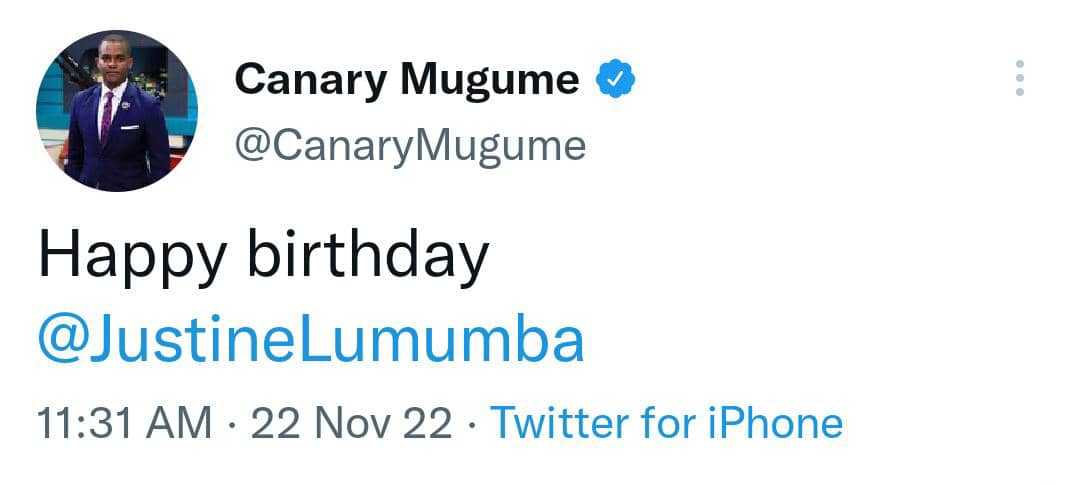The image size is (1080, 485).
Task: Click the Twitter for iPhone source link
Action: [x=666, y=423]
